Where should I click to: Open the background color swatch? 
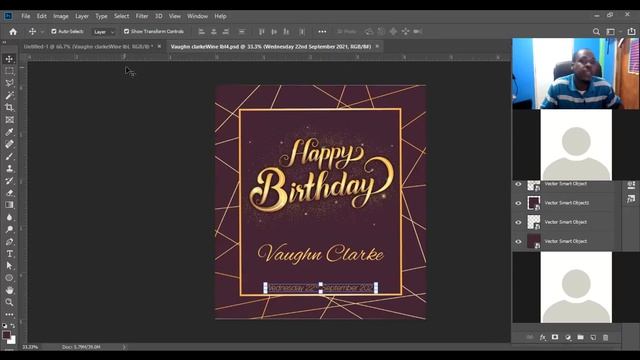(x=12, y=340)
